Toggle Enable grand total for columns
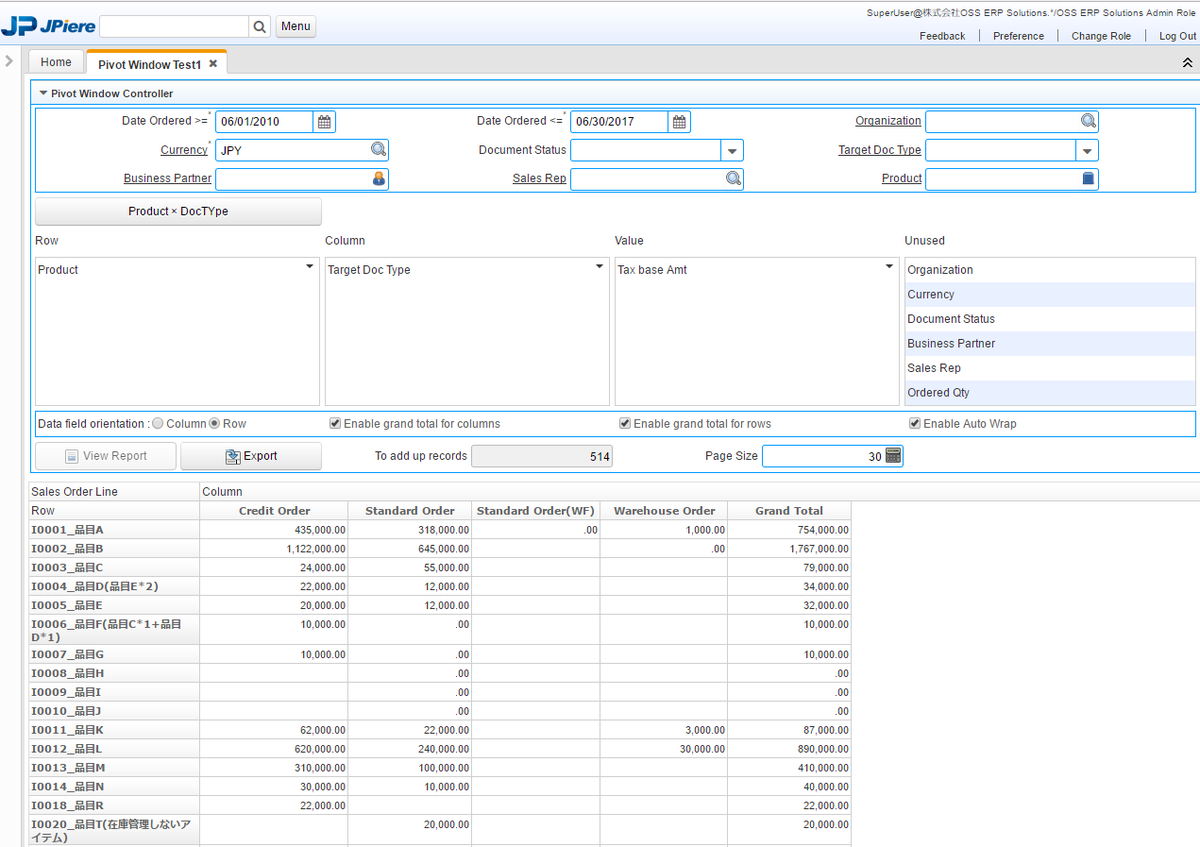The width and height of the screenshot is (1200, 847). (335, 424)
